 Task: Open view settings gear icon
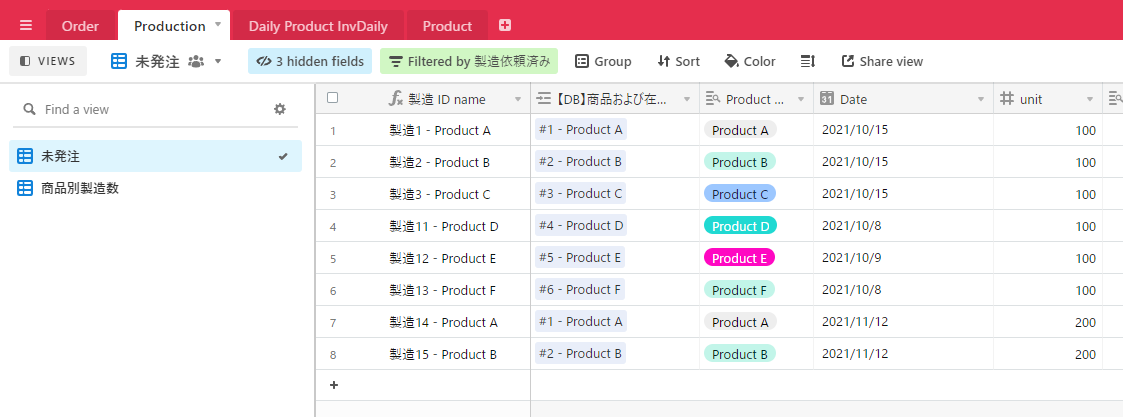click(280, 109)
